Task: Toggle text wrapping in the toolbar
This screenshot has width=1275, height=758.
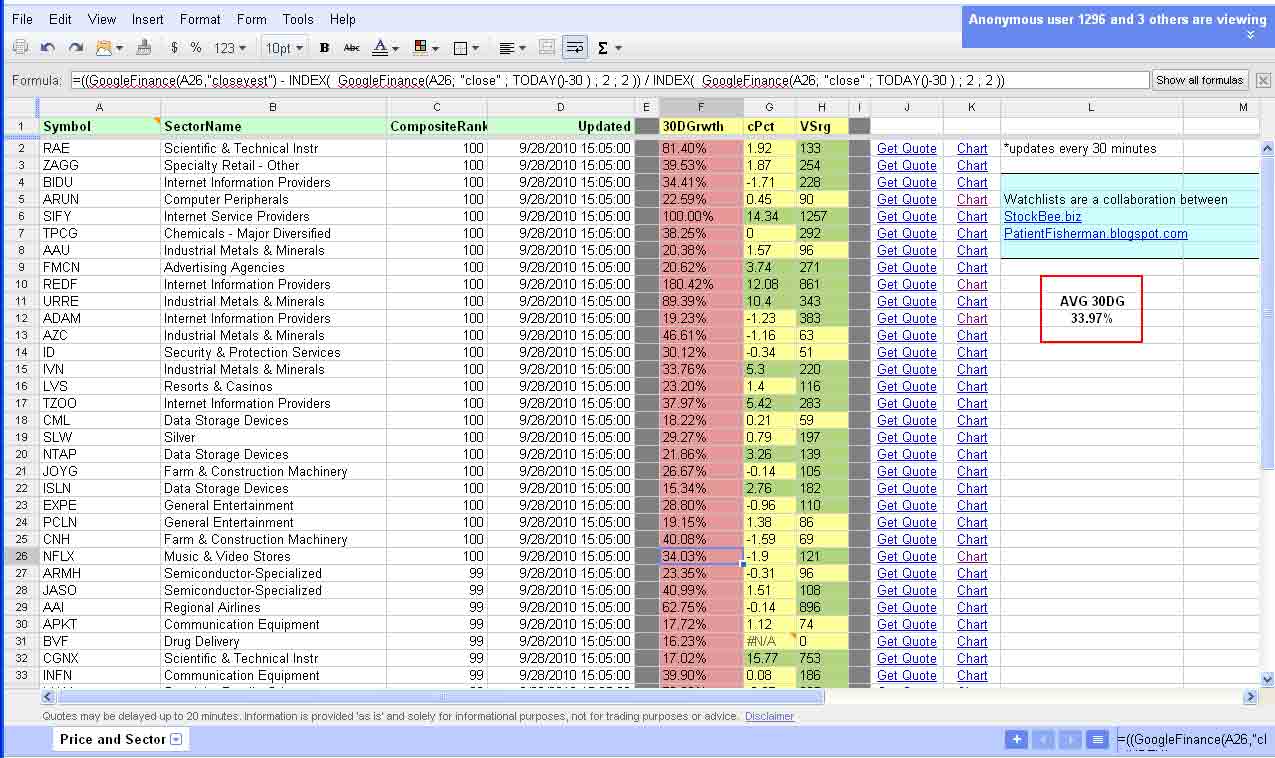Action: [x=574, y=46]
